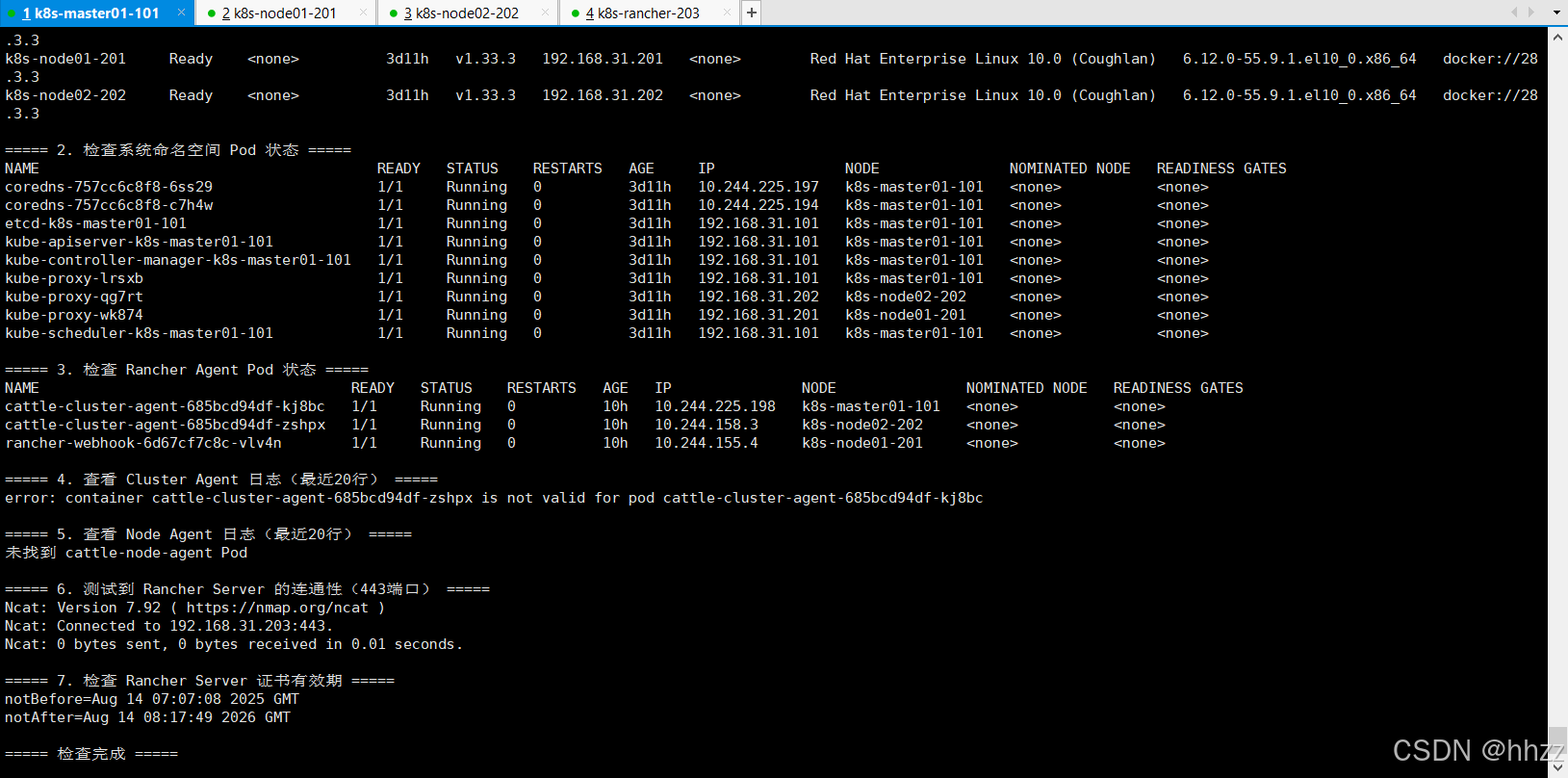Image resolution: width=1568 pixels, height=778 pixels.
Task: Click the '未找到 cattle-node-agent Pod' line
Action: (x=126, y=553)
